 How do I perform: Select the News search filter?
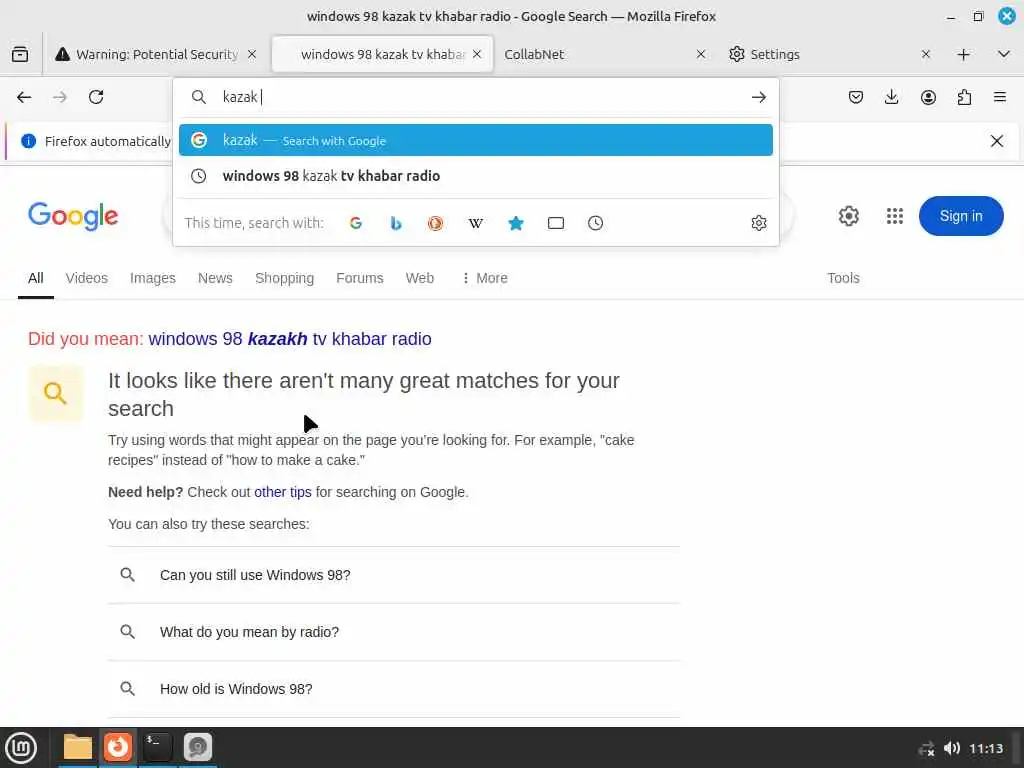click(x=216, y=278)
